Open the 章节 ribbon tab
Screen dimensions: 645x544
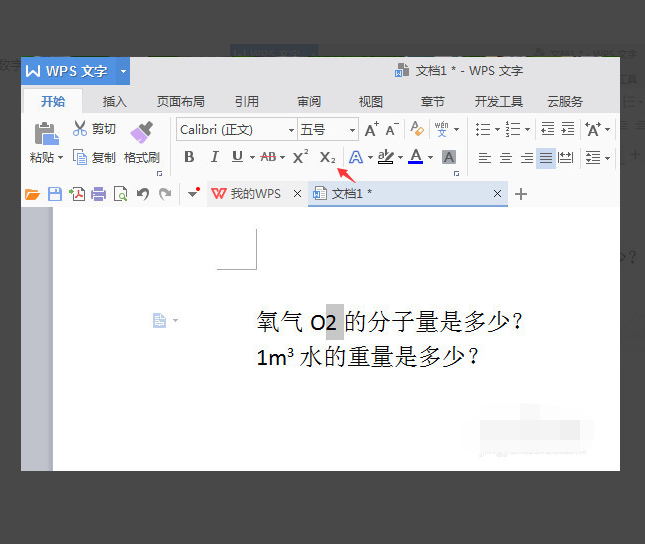point(433,101)
